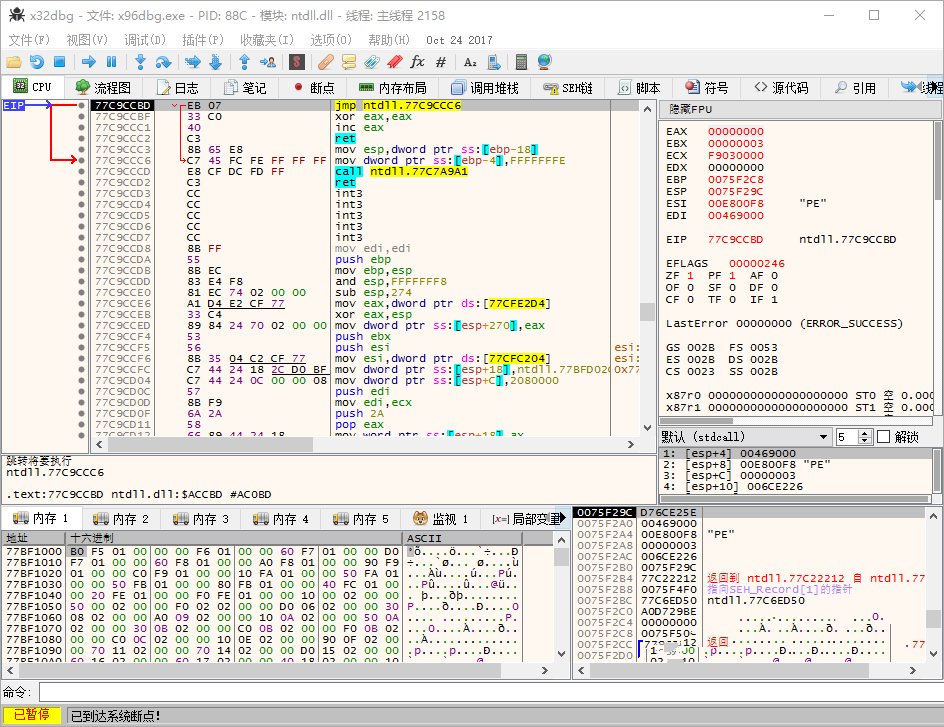
Task: Click the 命令 command input field
Action: (480, 693)
